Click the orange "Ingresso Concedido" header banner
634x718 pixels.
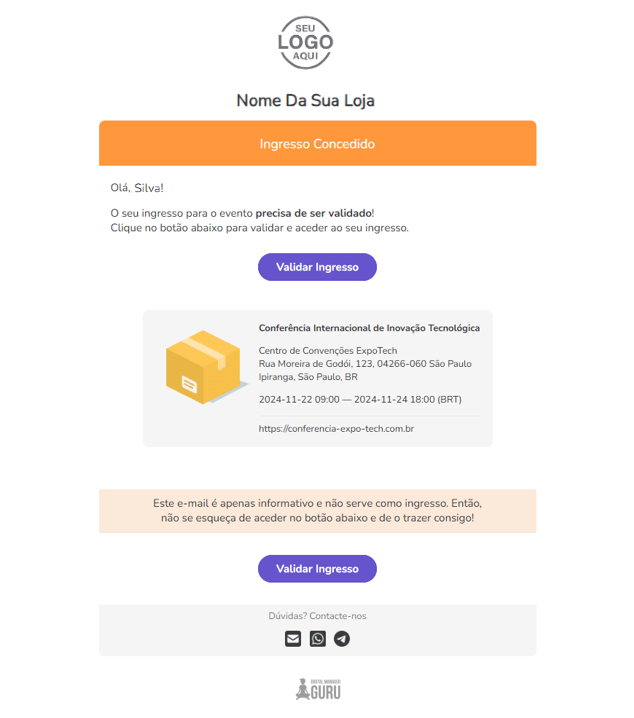pyautogui.click(x=317, y=144)
